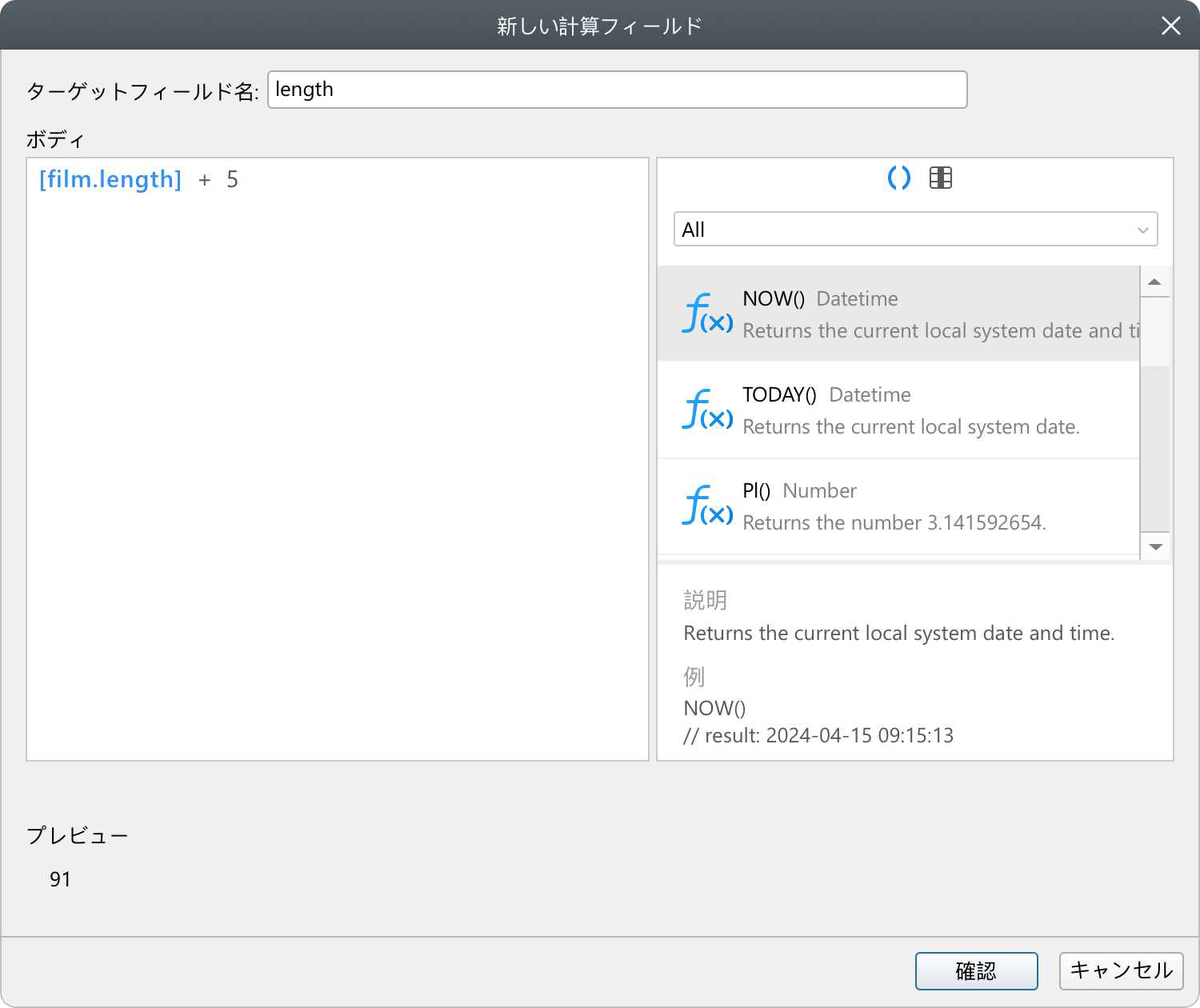The image size is (1200, 1008).
Task: Click the fx icon beside TODAY()
Action: [x=707, y=410]
